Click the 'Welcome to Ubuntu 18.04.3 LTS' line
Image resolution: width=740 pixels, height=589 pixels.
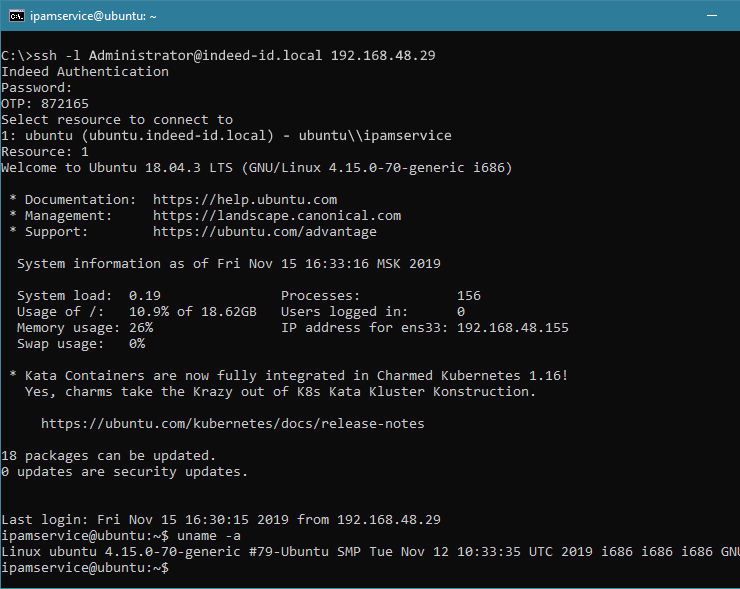click(256, 168)
